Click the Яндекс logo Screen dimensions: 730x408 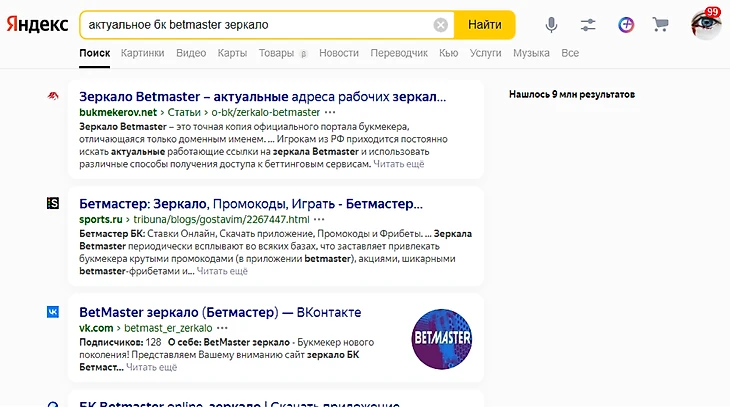coord(37,25)
